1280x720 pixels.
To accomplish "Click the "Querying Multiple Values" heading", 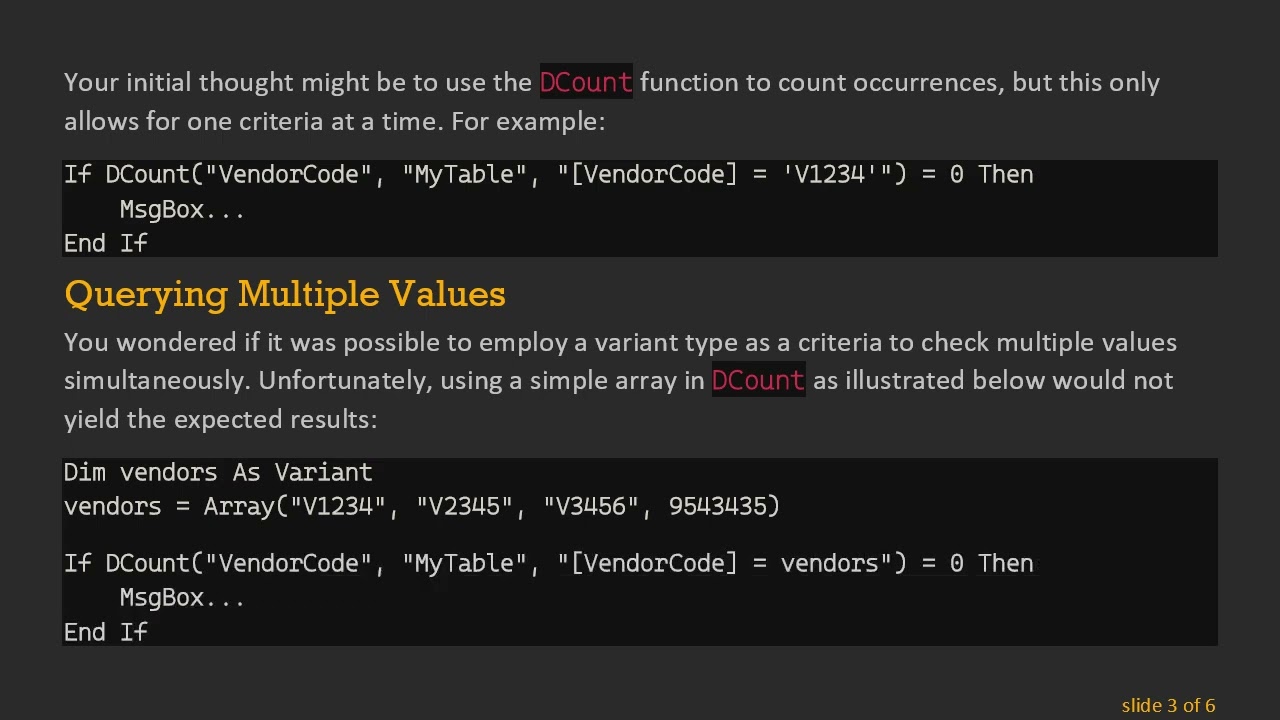I will 285,294.
